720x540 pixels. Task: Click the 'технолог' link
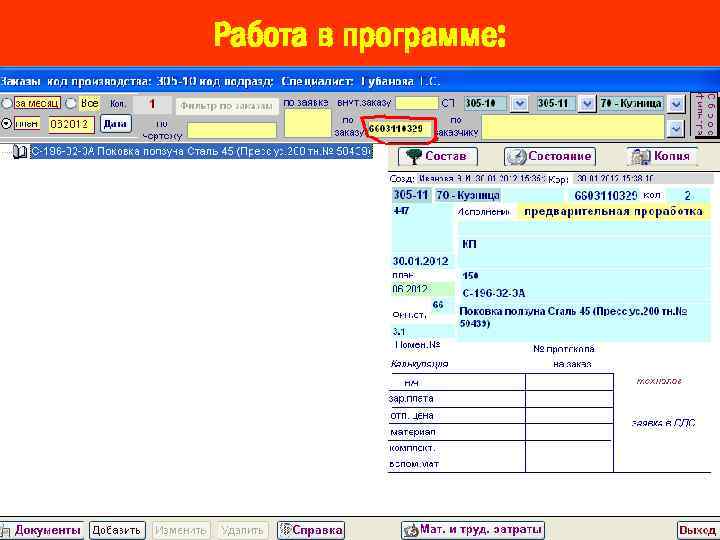coord(659,381)
